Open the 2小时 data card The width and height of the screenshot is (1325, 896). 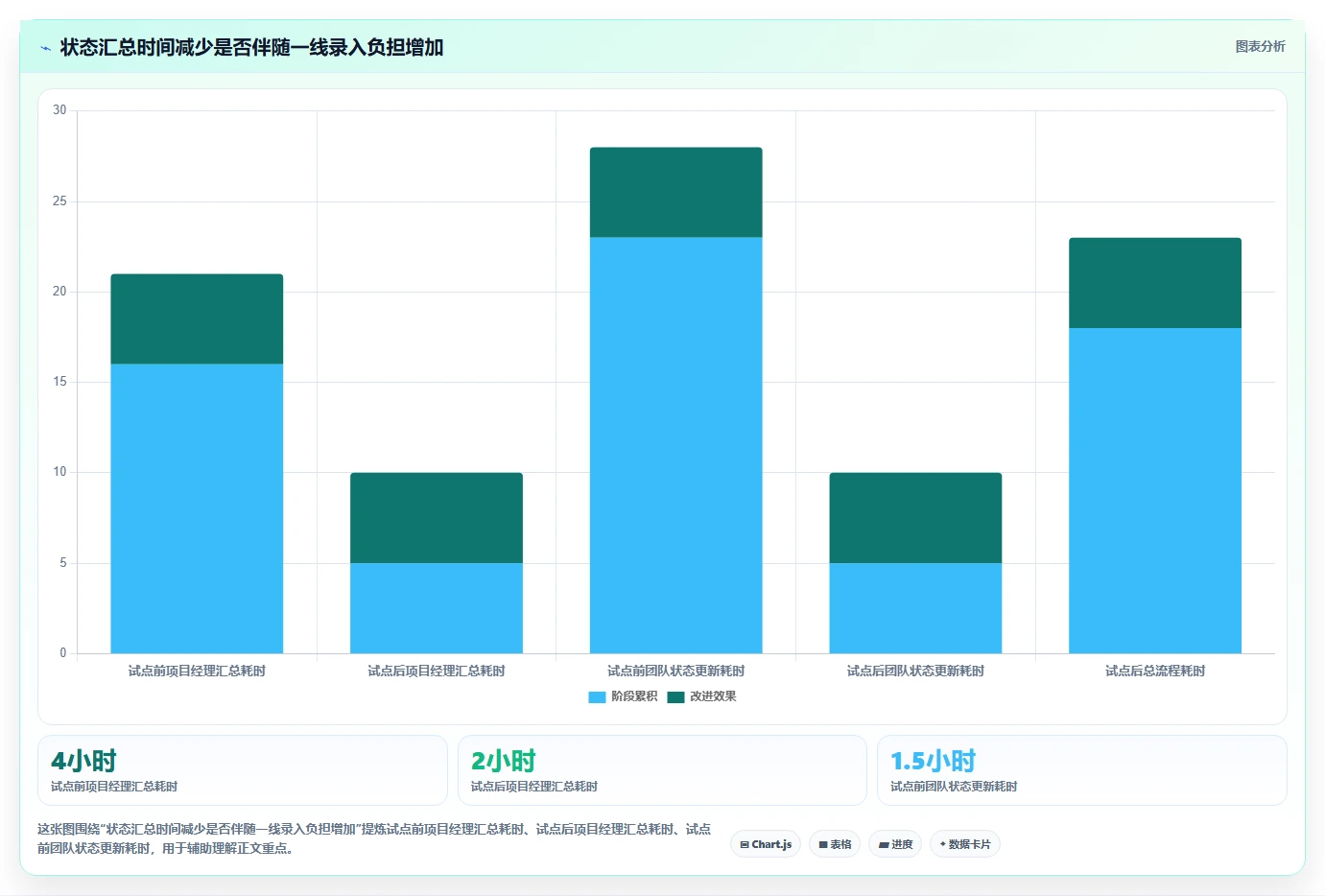click(x=662, y=770)
